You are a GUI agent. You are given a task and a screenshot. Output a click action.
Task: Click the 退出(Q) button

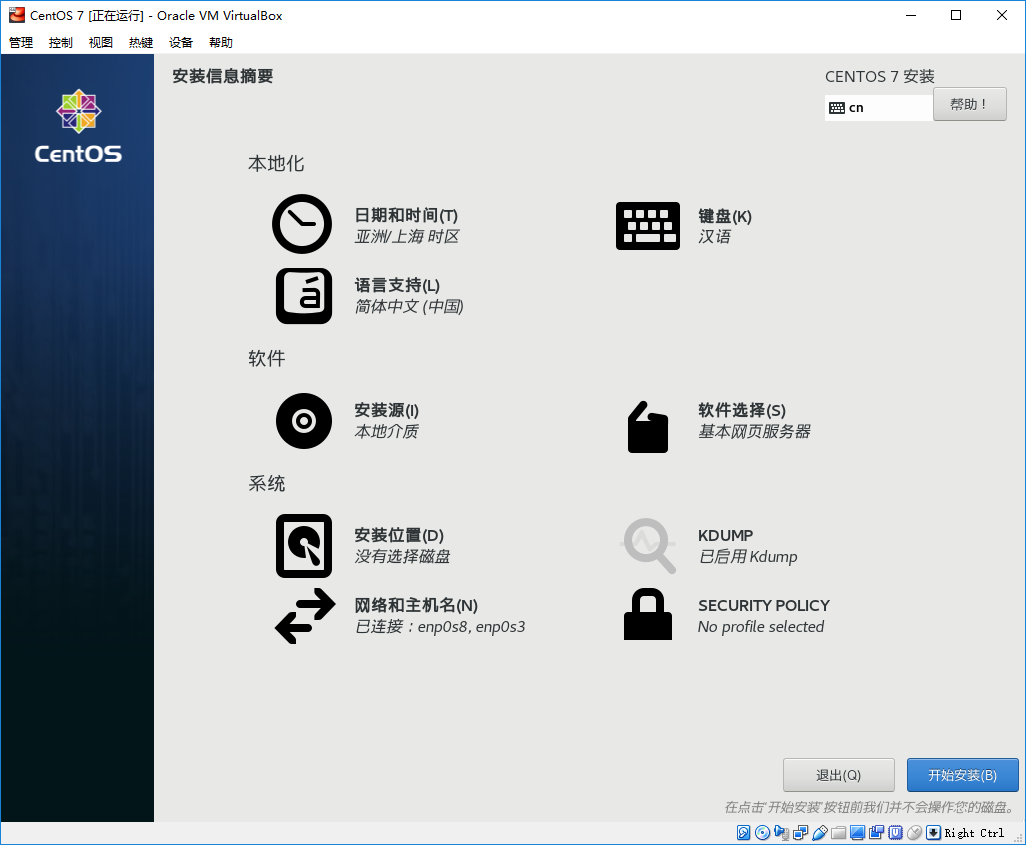tap(838, 775)
